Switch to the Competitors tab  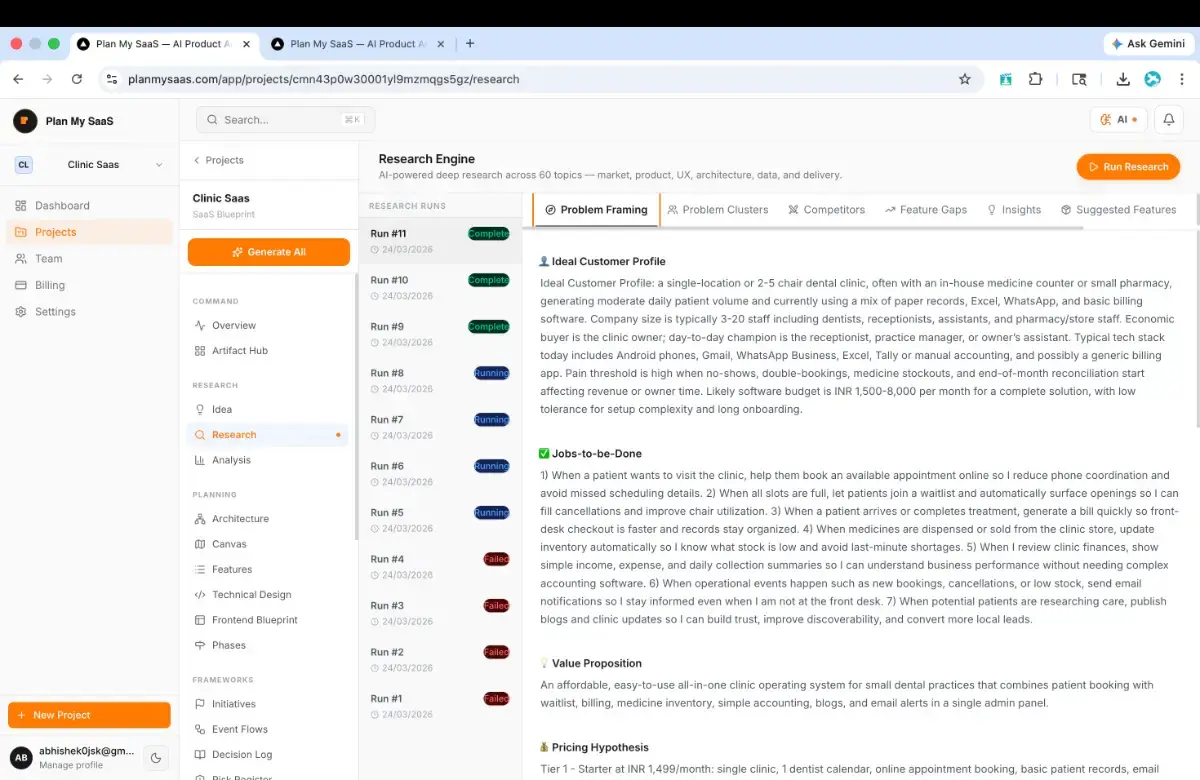[x=826, y=210]
